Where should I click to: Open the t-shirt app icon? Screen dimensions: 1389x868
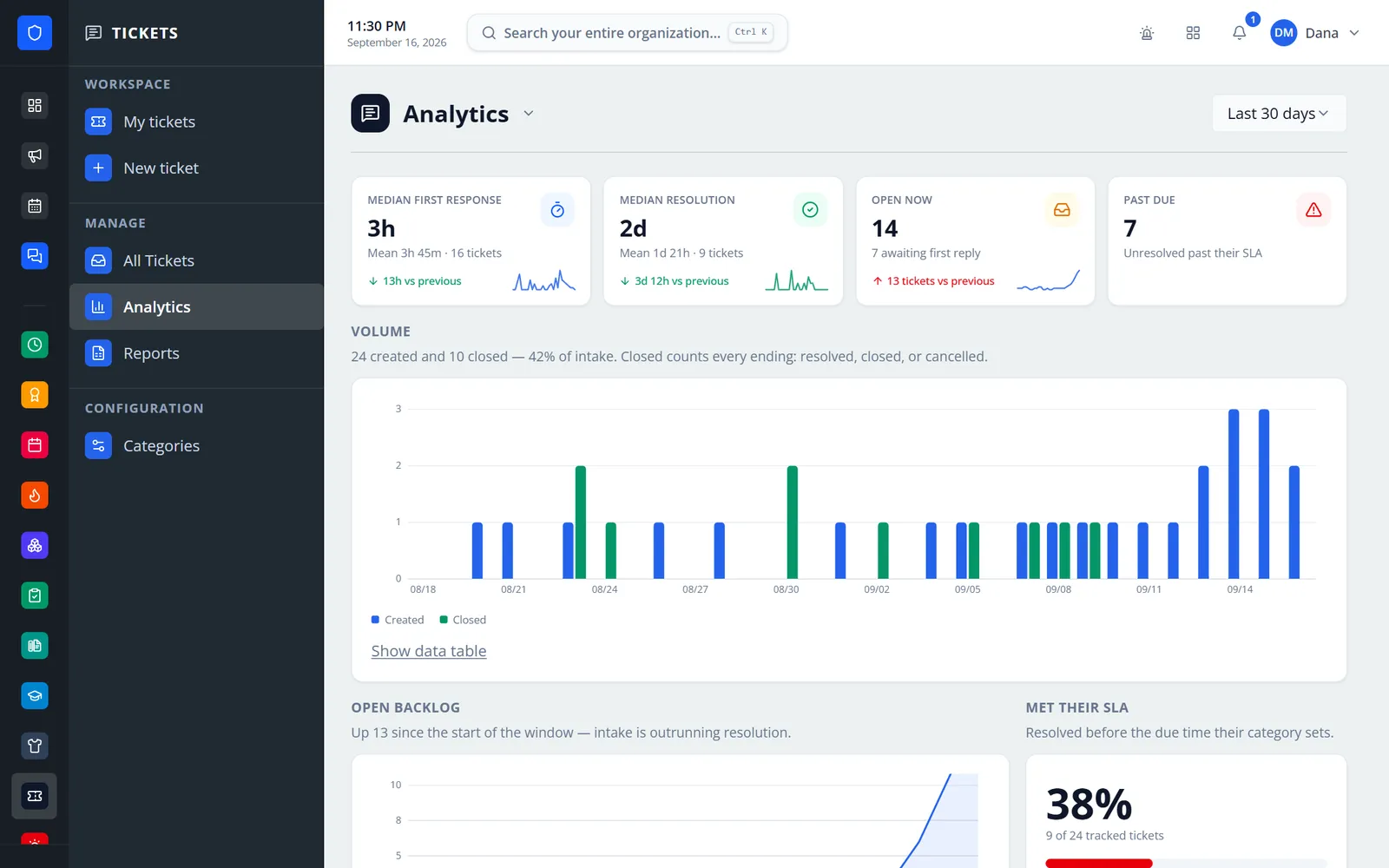(35, 746)
